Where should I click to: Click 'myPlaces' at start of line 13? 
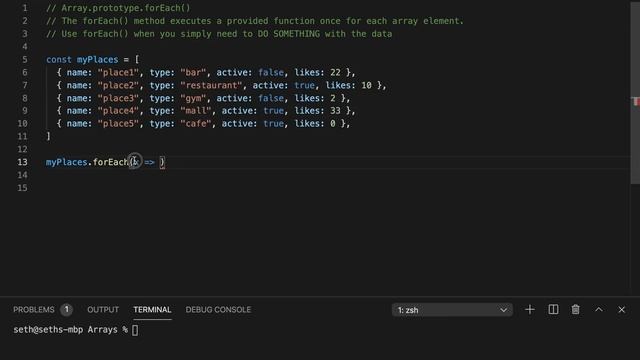tap(67, 162)
